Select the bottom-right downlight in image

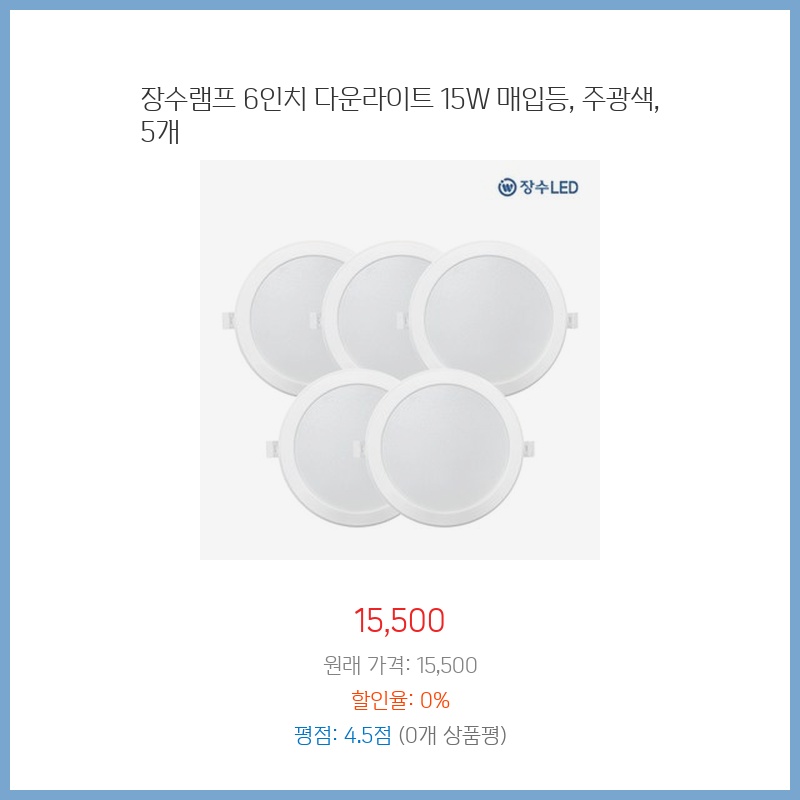pyautogui.click(x=445, y=447)
